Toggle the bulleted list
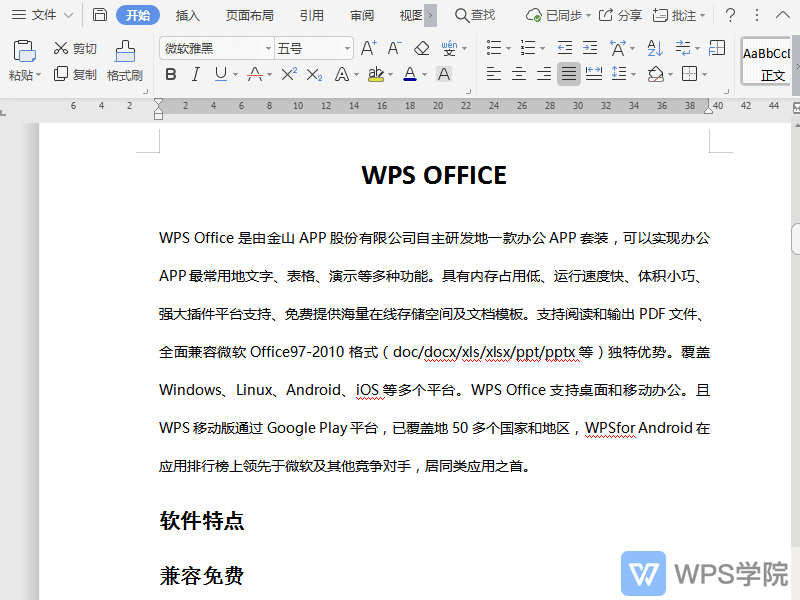 [x=494, y=47]
